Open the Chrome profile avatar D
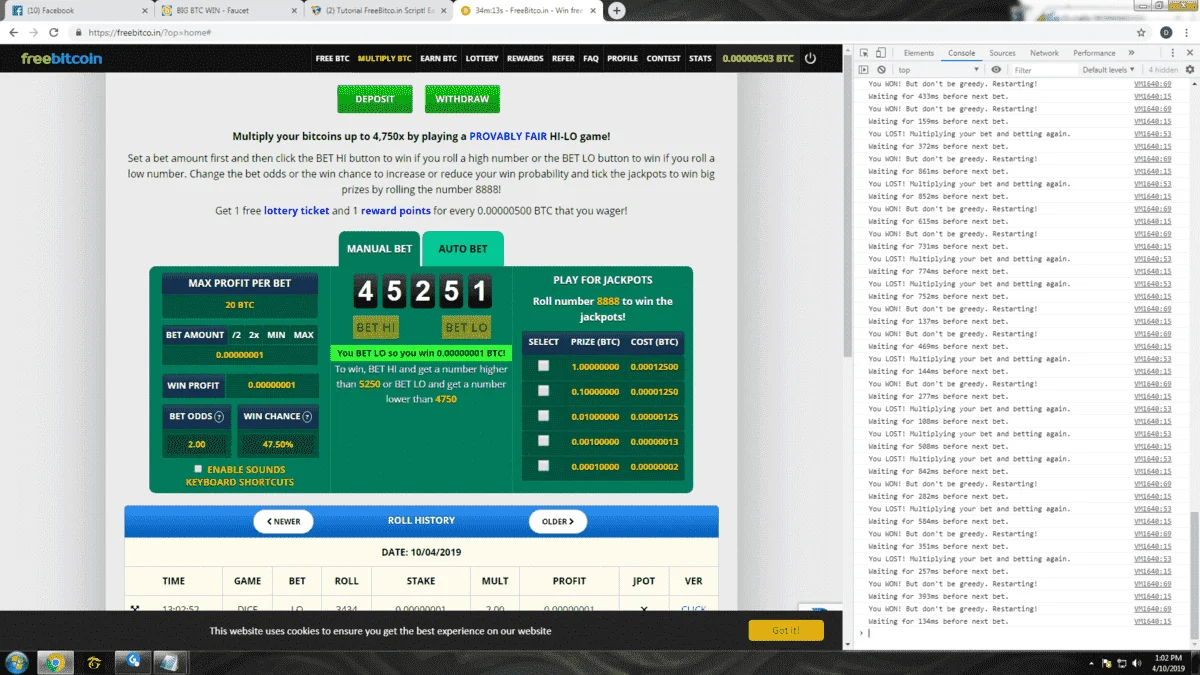Image resolution: width=1200 pixels, height=675 pixels. click(1165, 32)
